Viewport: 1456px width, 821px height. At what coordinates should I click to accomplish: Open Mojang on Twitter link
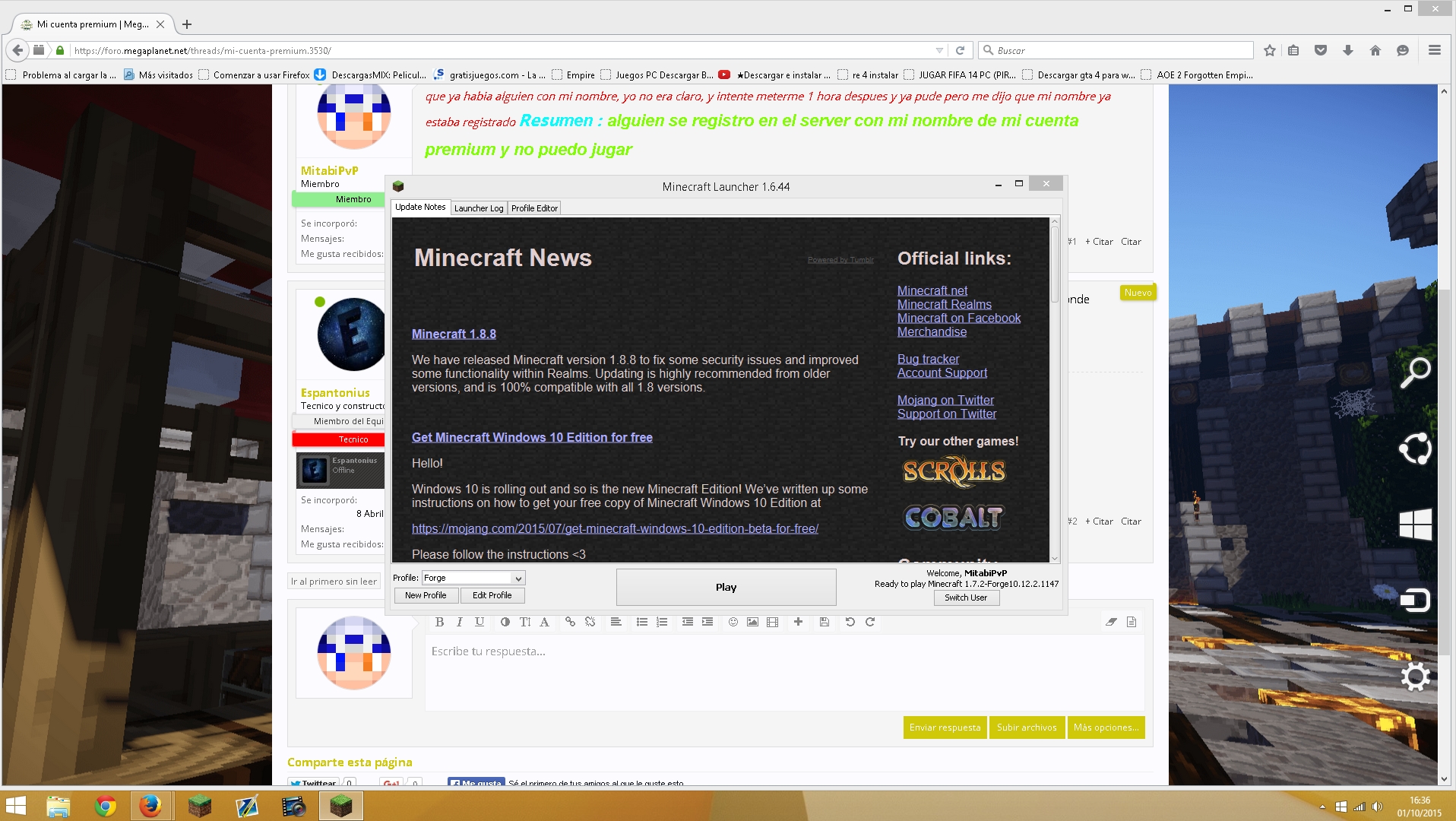coord(945,400)
